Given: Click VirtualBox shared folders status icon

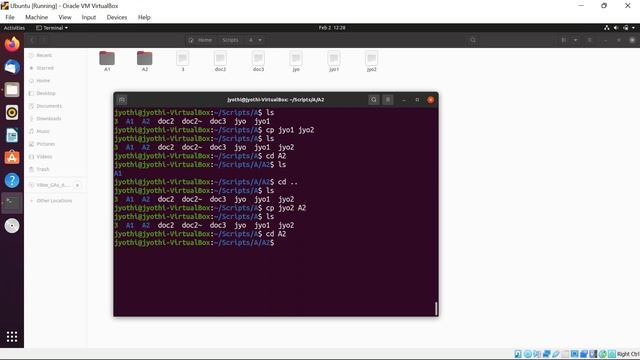Looking at the screenshot, I should pos(565,354).
